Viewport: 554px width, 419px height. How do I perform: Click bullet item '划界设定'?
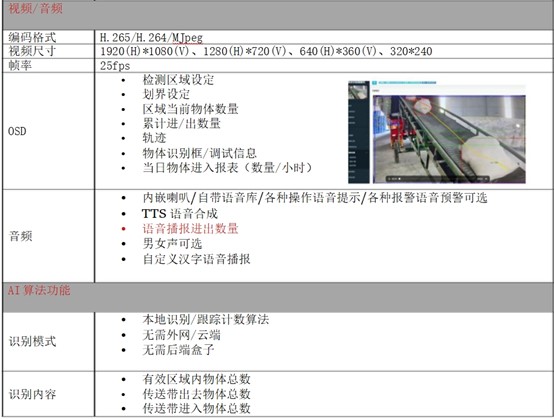[x=166, y=94]
